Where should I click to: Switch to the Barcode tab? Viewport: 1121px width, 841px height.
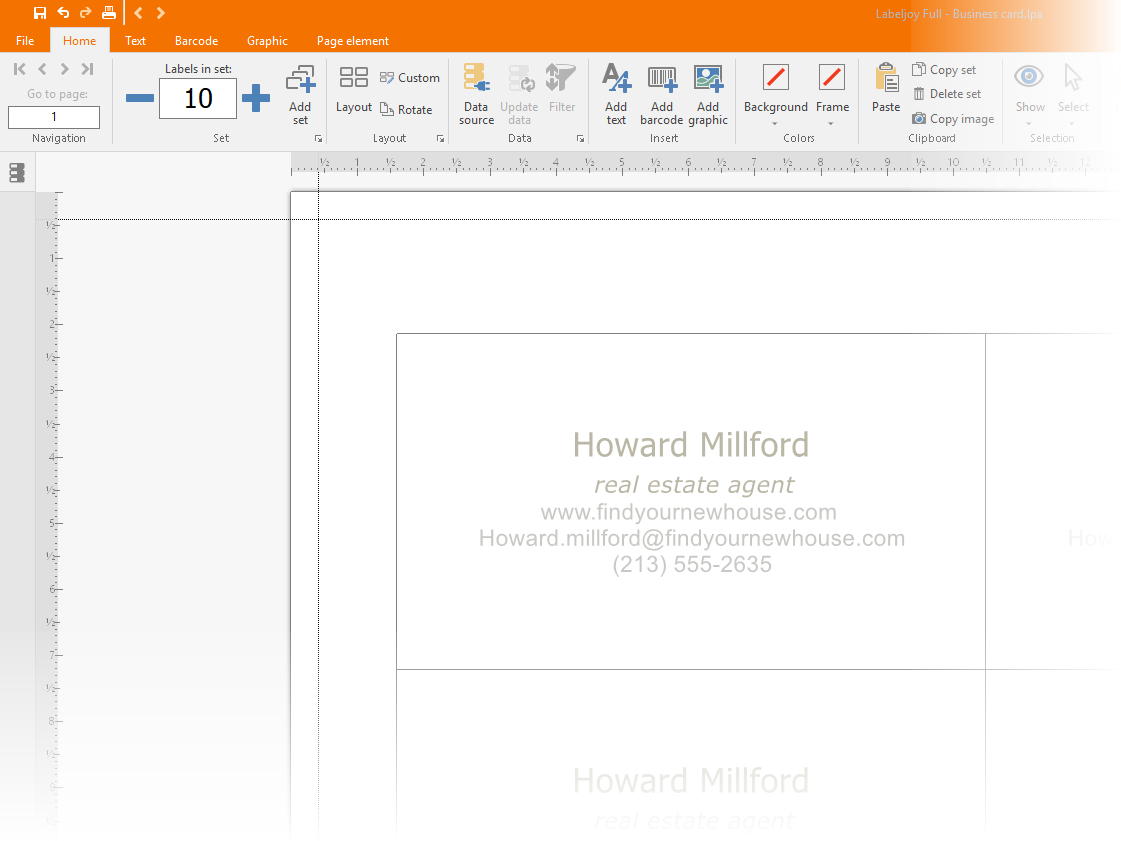(x=197, y=41)
